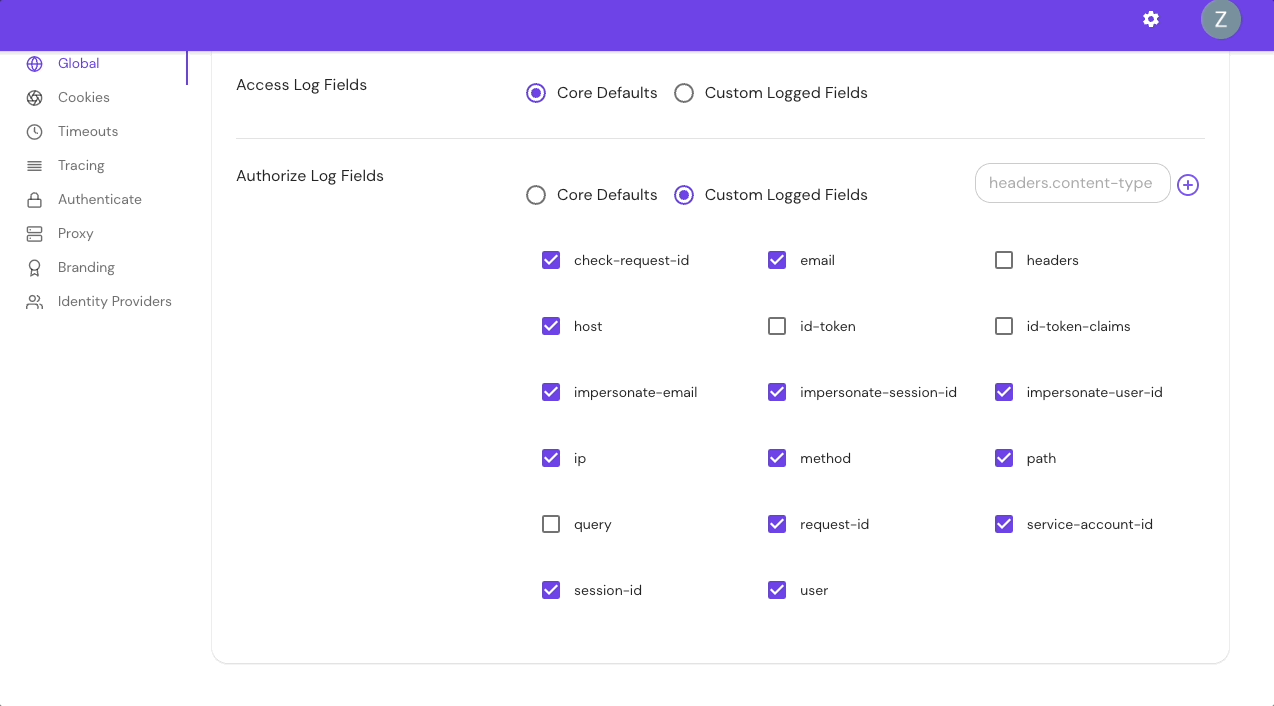The width and height of the screenshot is (1274, 706).
Task: Enable the headers checkbox
Action: (1003, 259)
